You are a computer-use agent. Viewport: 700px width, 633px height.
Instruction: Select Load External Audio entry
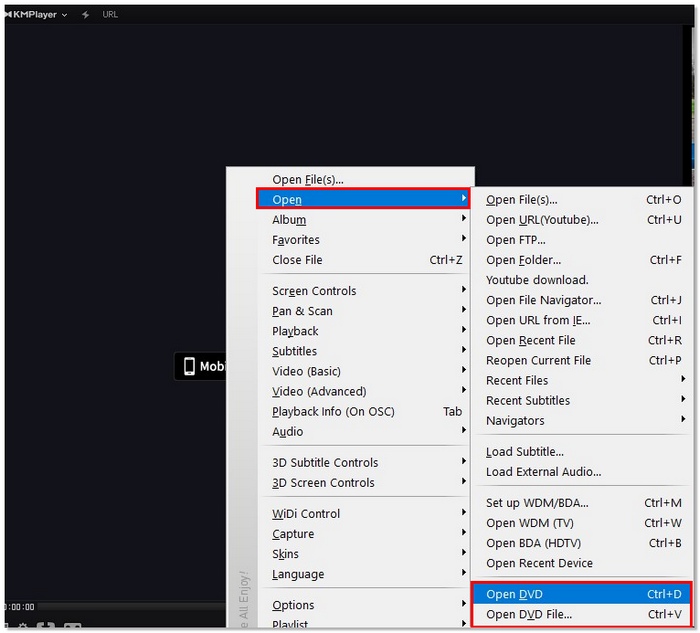pos(543,472)
